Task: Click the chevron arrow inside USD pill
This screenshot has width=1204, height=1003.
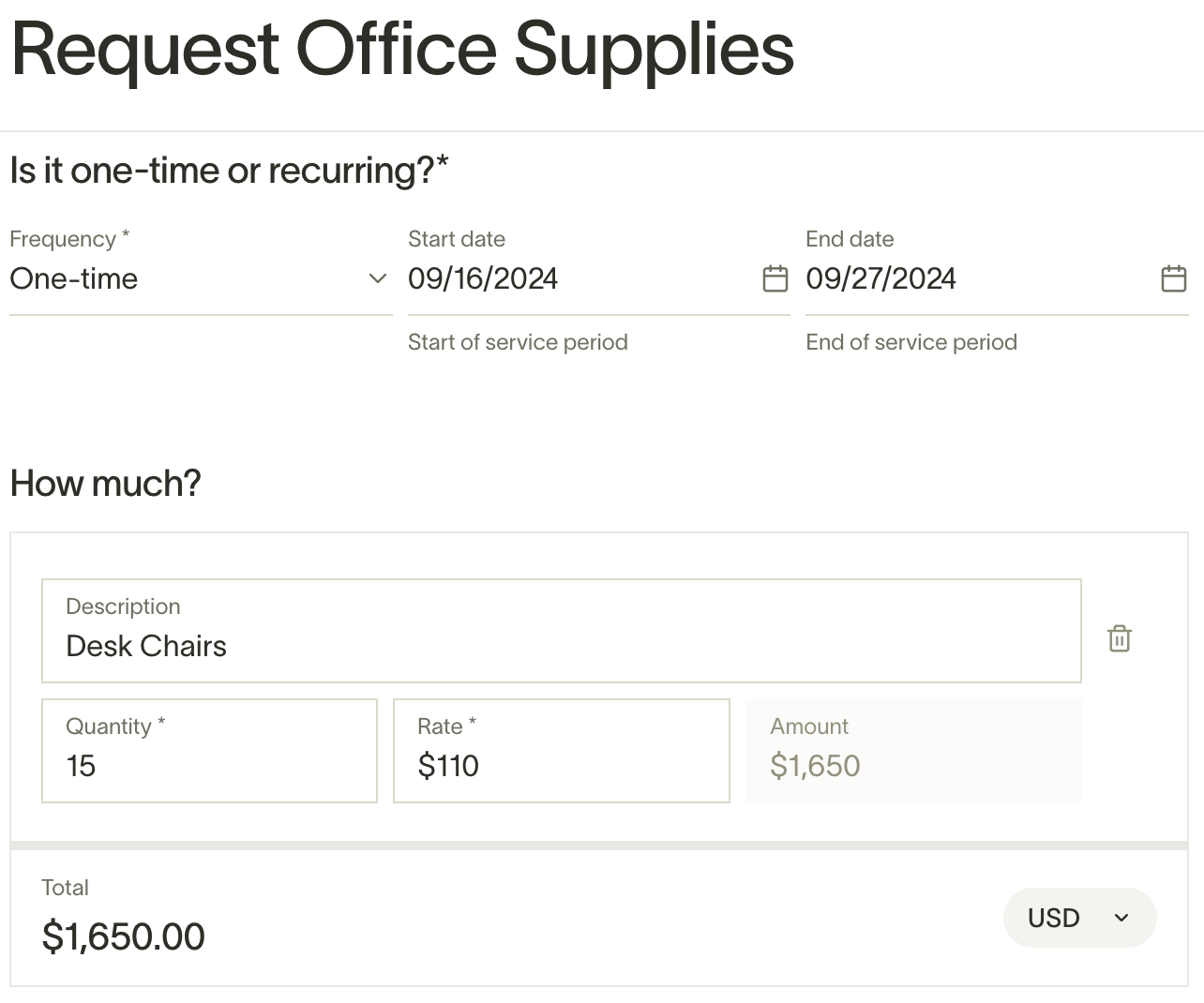Action: pyautogui.click(x=1121, y=918)
